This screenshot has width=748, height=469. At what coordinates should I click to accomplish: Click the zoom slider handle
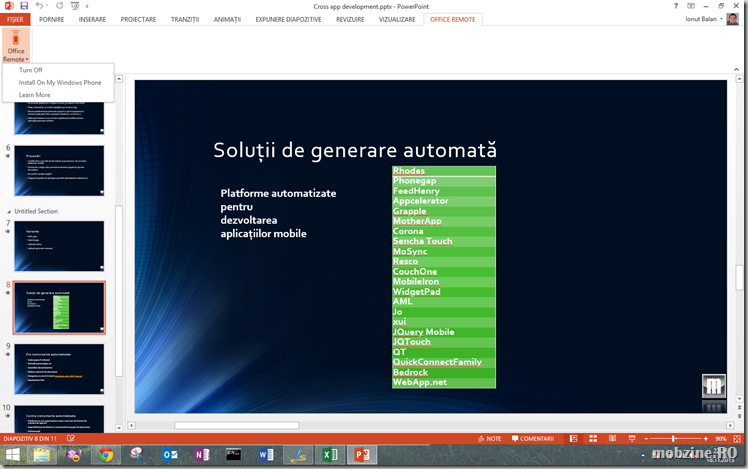673,438
